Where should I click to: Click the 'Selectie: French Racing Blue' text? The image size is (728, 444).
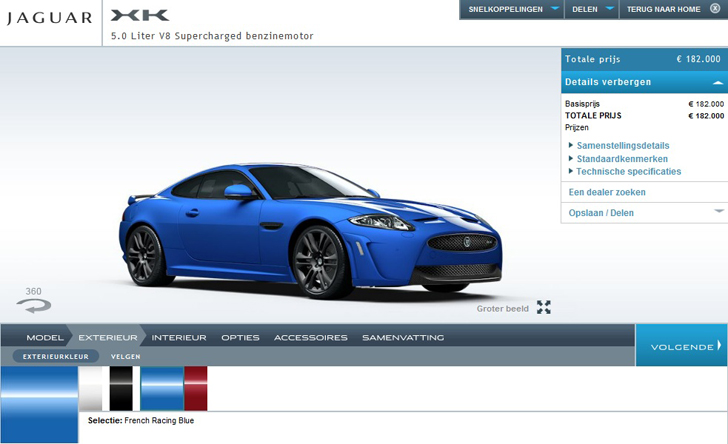(x=141, y=420)
